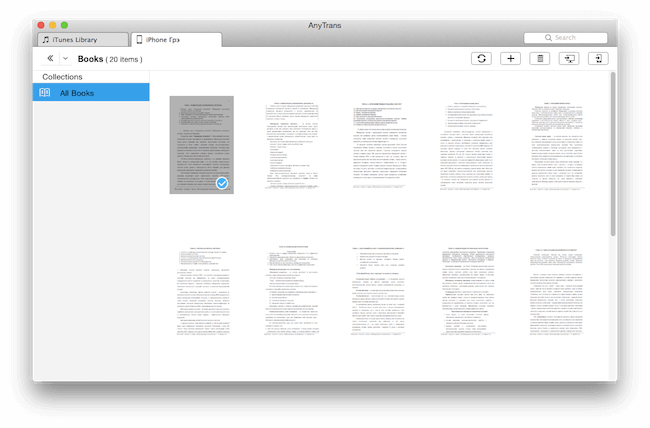Image resolution: width=650 pixels, height=428 pixels.
Task: Select first book in second row
Action: (203, 291)
